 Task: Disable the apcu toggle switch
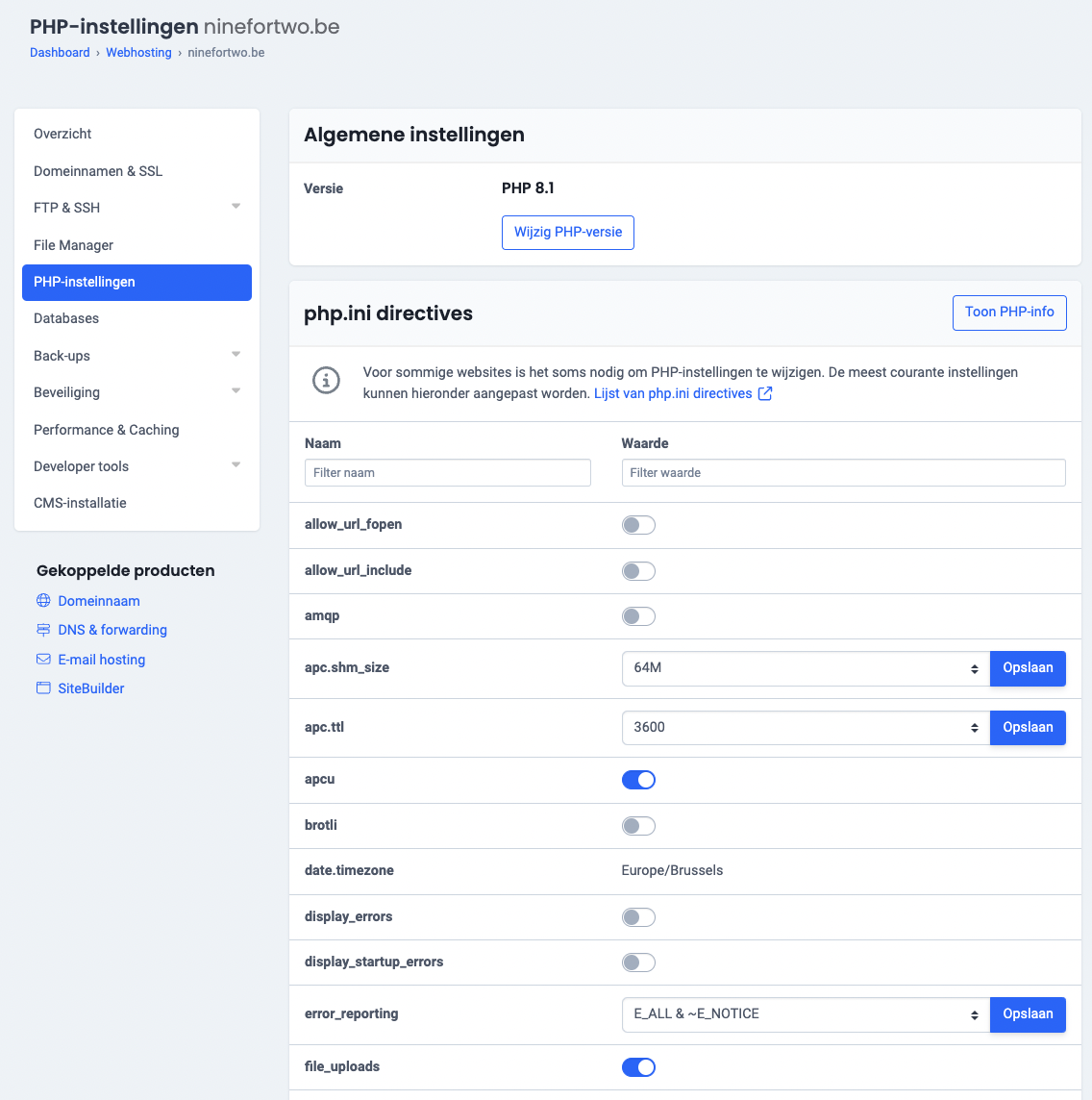638,780
